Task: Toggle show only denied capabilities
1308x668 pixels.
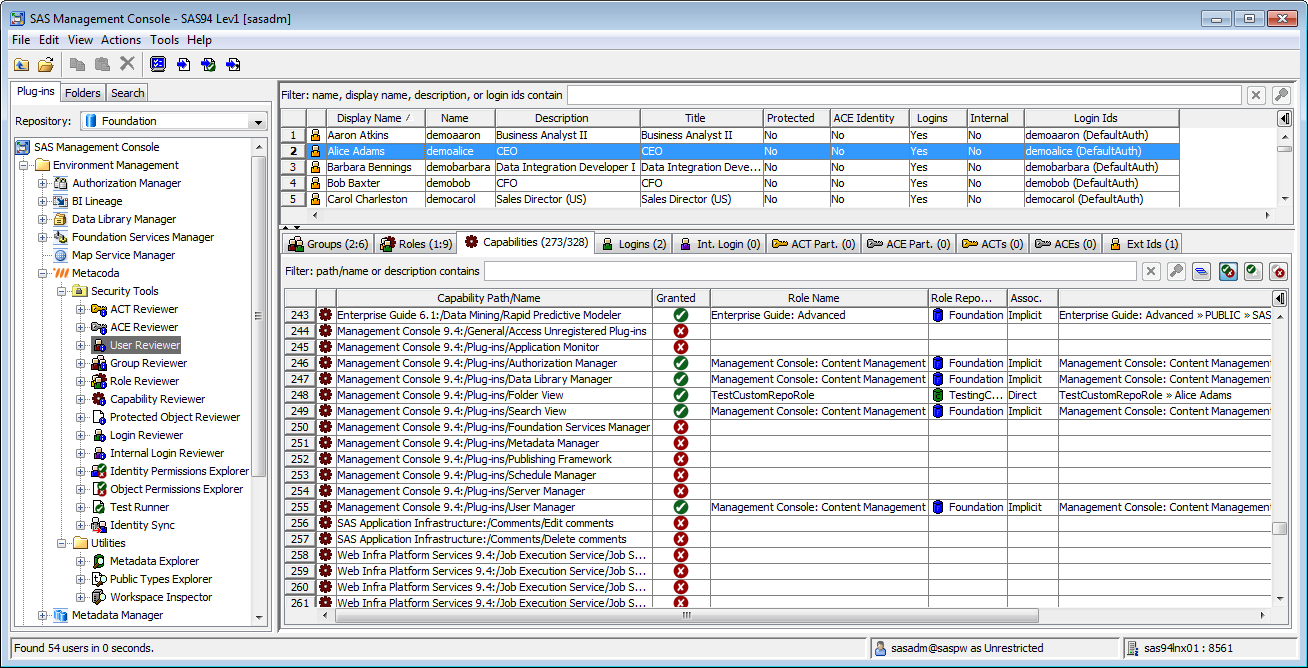Action: pos(1279,271)
